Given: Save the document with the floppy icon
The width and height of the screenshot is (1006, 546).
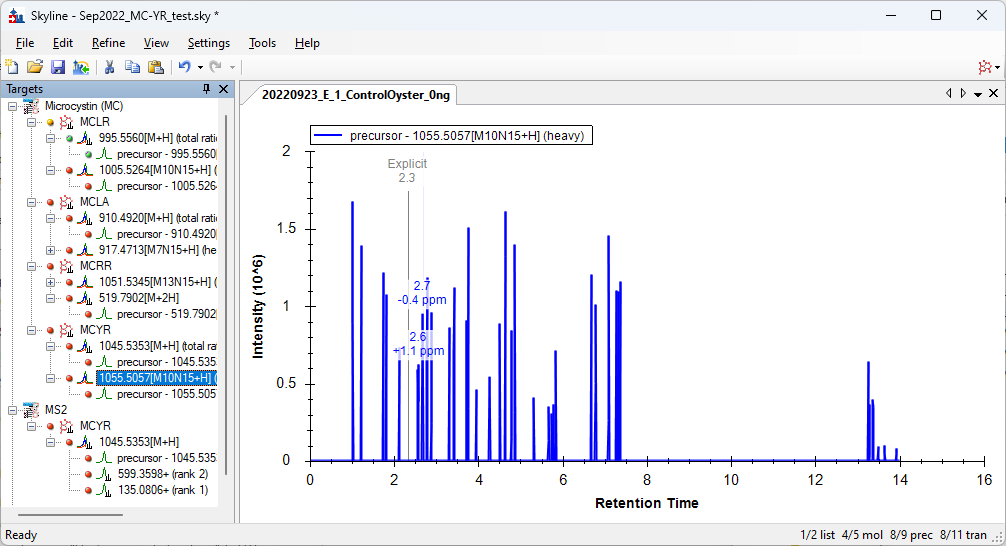Looking at the screenshot, I should coord(58,67).
